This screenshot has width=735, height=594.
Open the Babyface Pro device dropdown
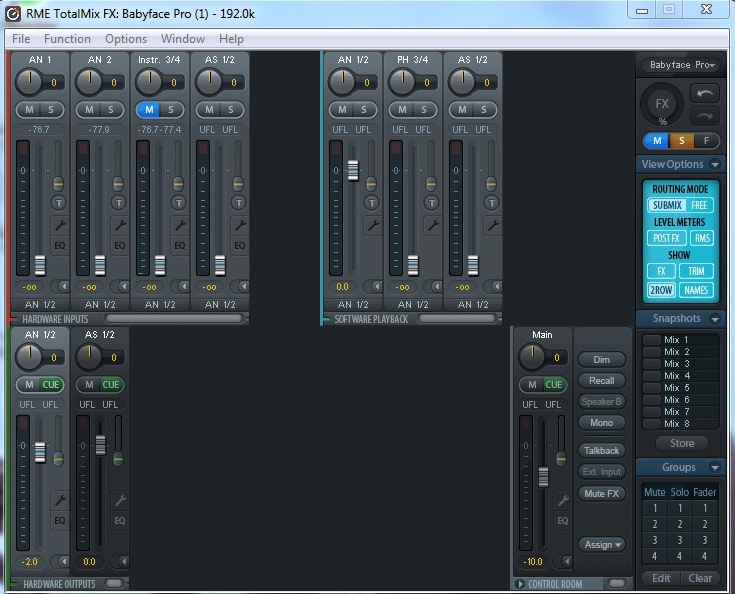[x=681, y=65]
